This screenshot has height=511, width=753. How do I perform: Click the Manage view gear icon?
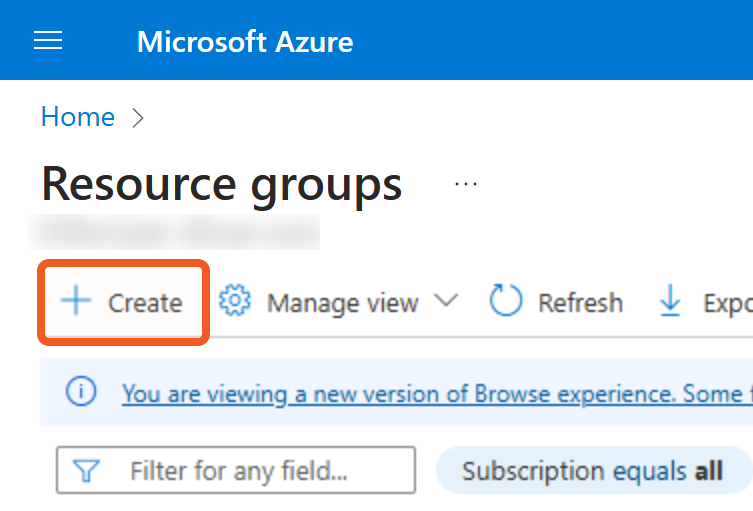tap(235, 301)
